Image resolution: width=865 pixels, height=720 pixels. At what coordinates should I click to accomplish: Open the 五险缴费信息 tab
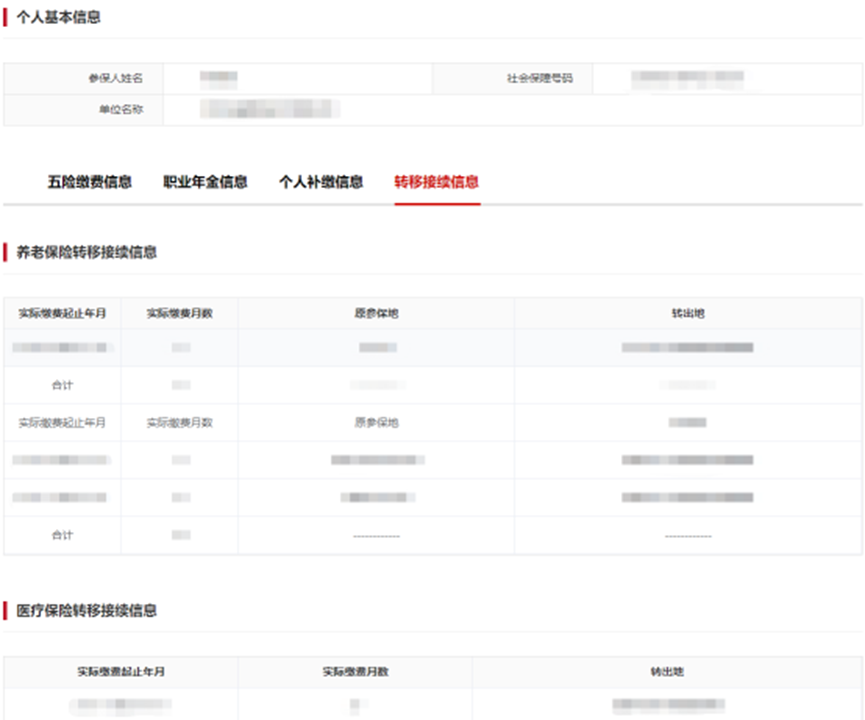(x=89, y=182)
